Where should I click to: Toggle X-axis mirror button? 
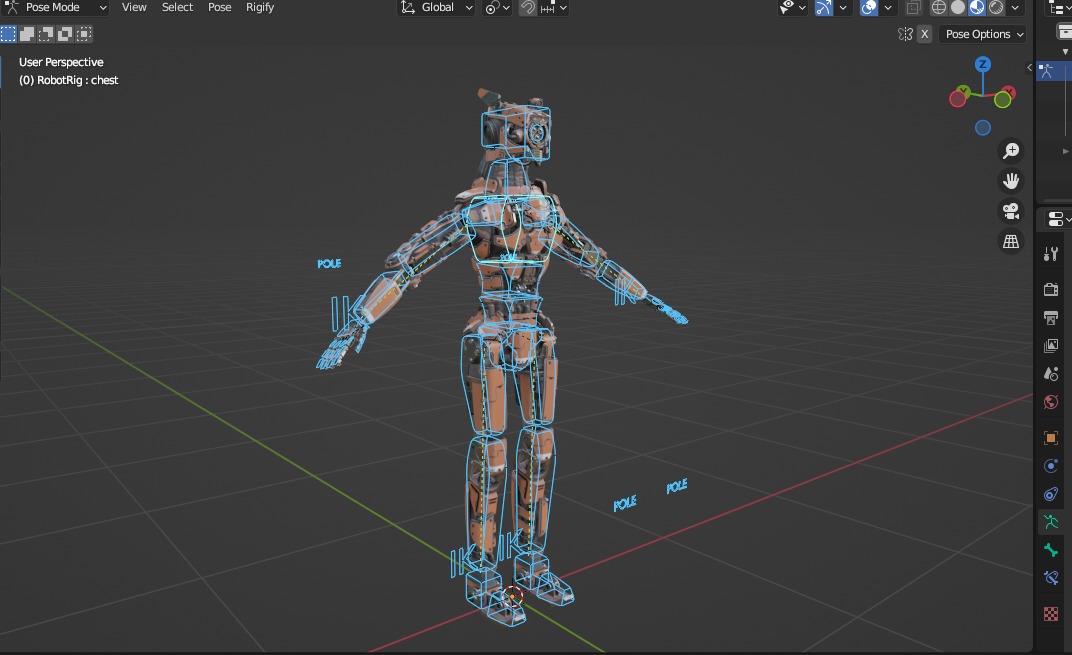tap(924, 34)
